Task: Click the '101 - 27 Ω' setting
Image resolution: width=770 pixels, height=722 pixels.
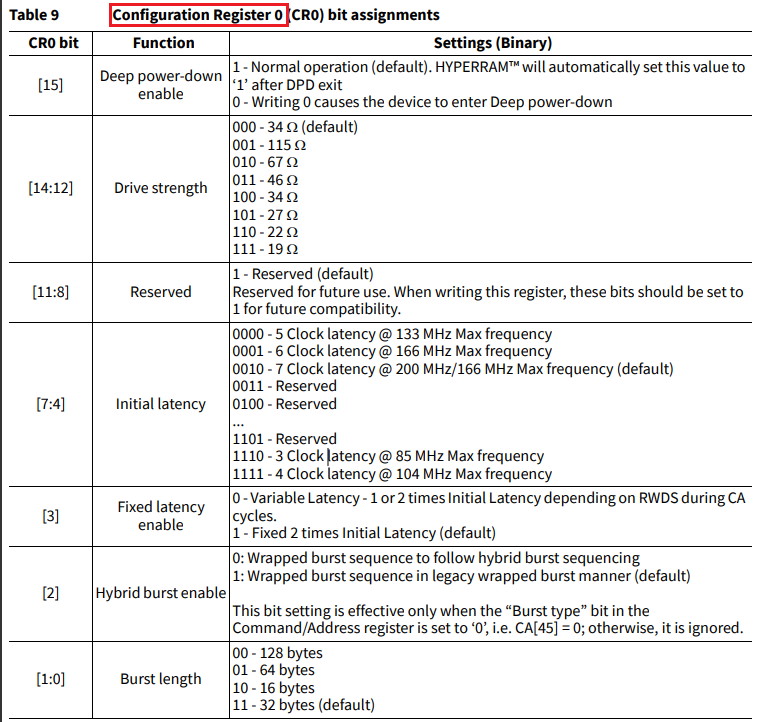Action: coord(265,215)
